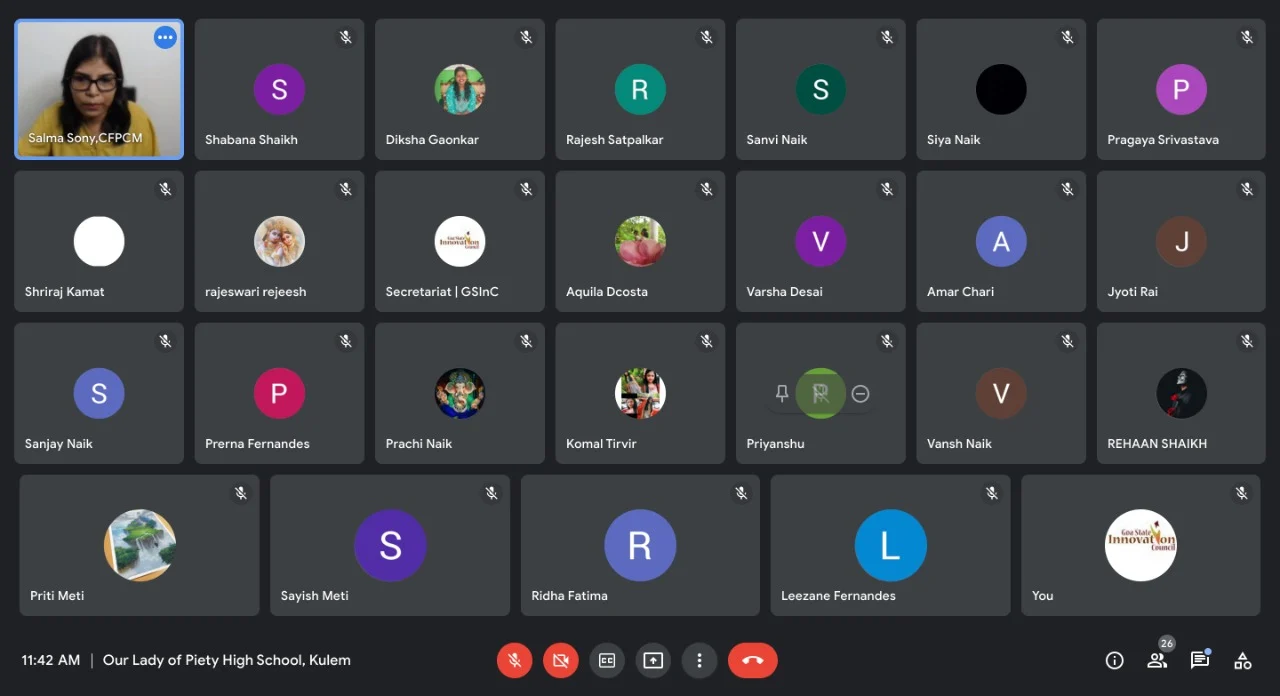Viewport: 1280px width, 696px height.
Task: Click the present screen button
Action: [653, 660]
